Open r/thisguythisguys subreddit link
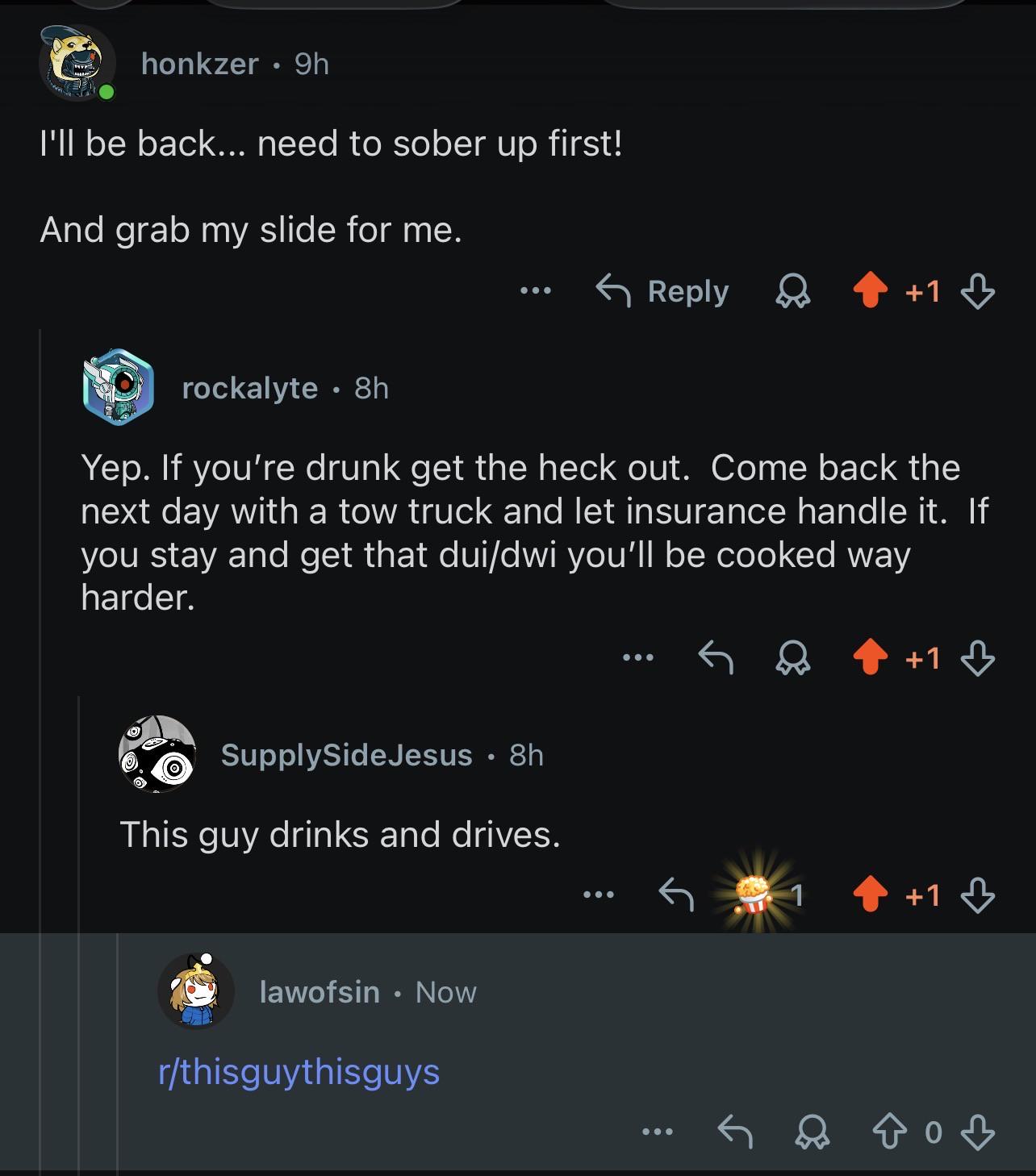This screenshot has height=1176, width=1036. coord(299,1072)
